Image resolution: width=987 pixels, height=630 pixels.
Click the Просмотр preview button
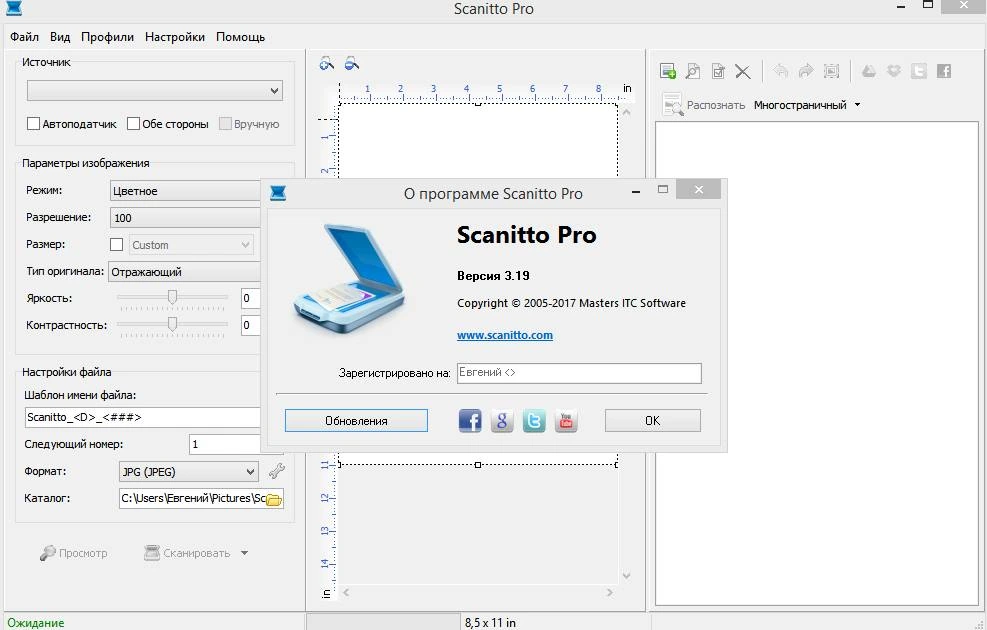[74, 553]
